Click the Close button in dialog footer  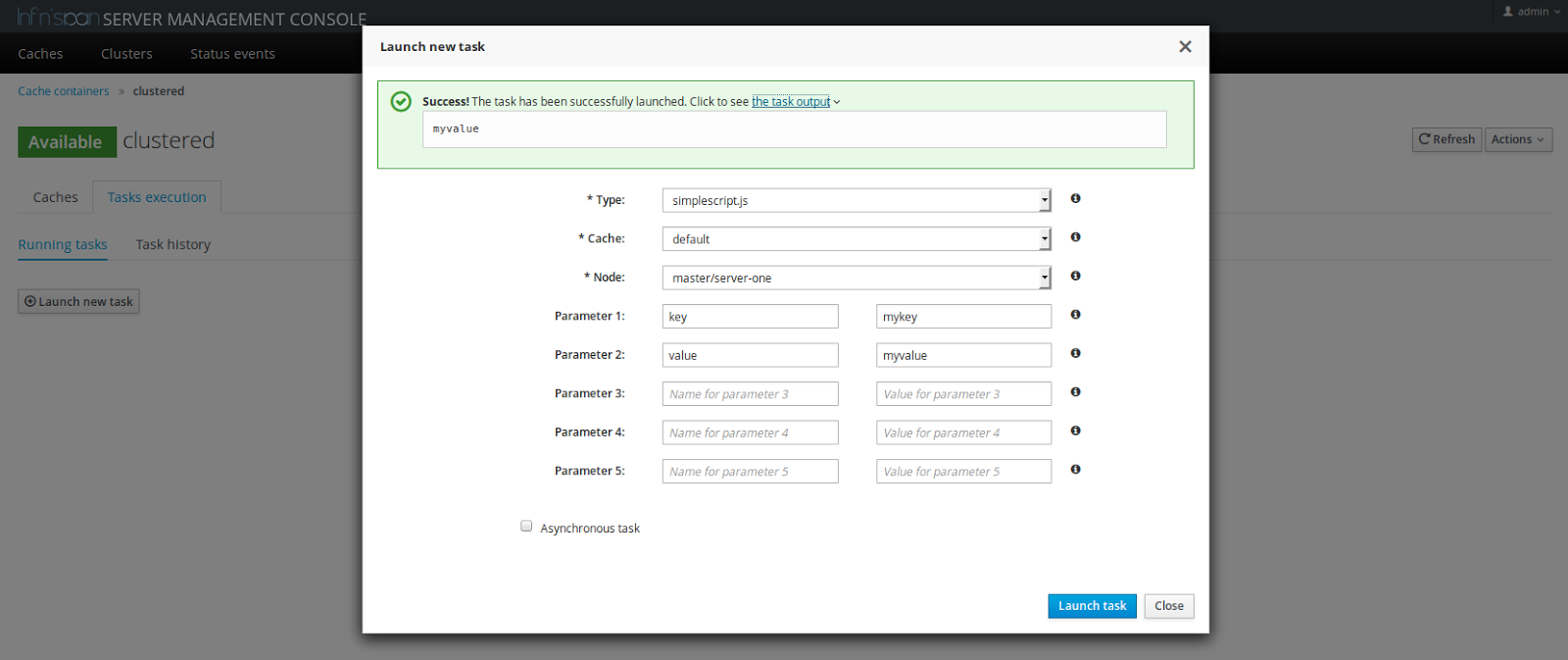1168,606
